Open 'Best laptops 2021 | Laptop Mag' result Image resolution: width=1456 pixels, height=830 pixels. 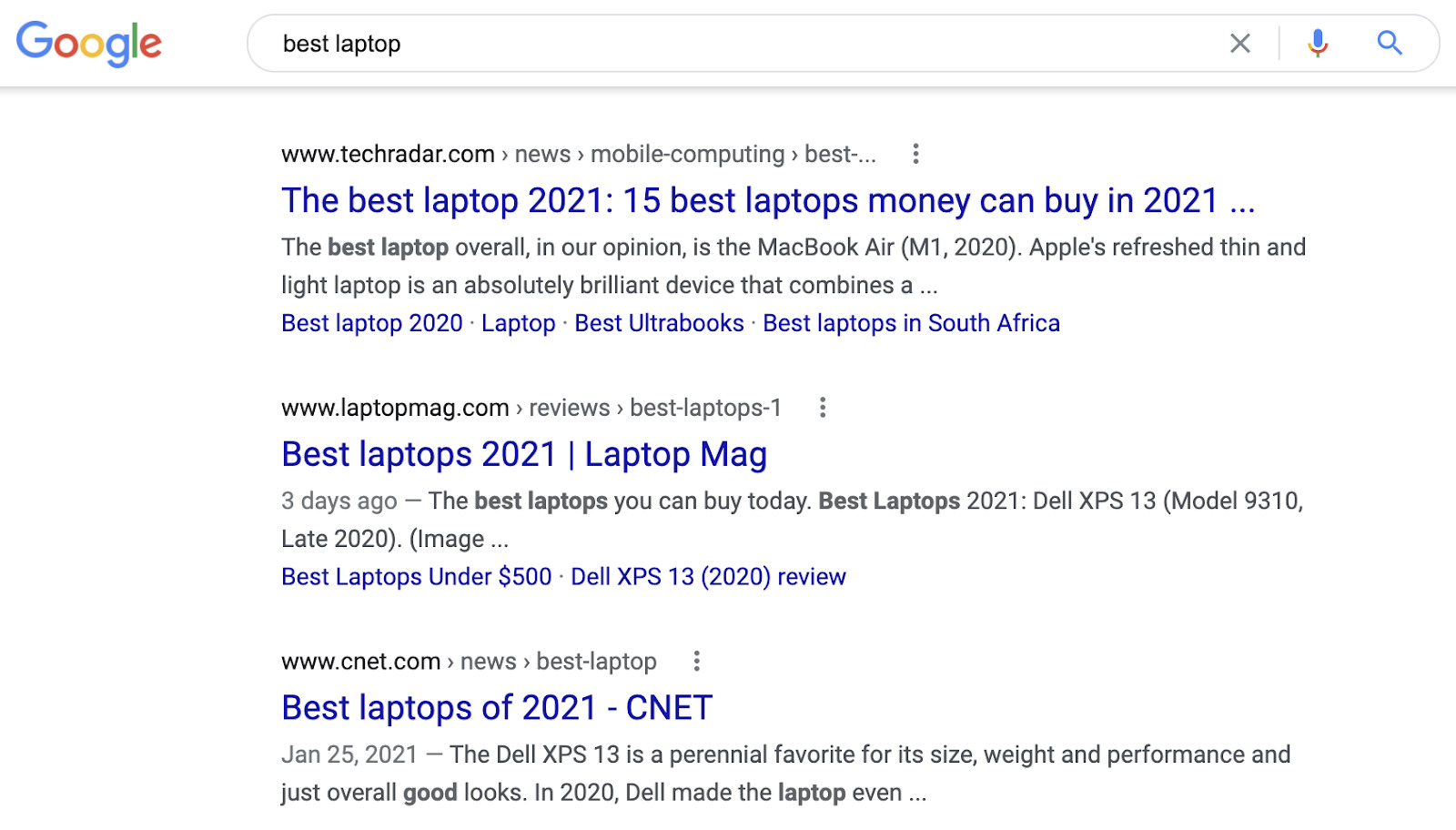524,454
